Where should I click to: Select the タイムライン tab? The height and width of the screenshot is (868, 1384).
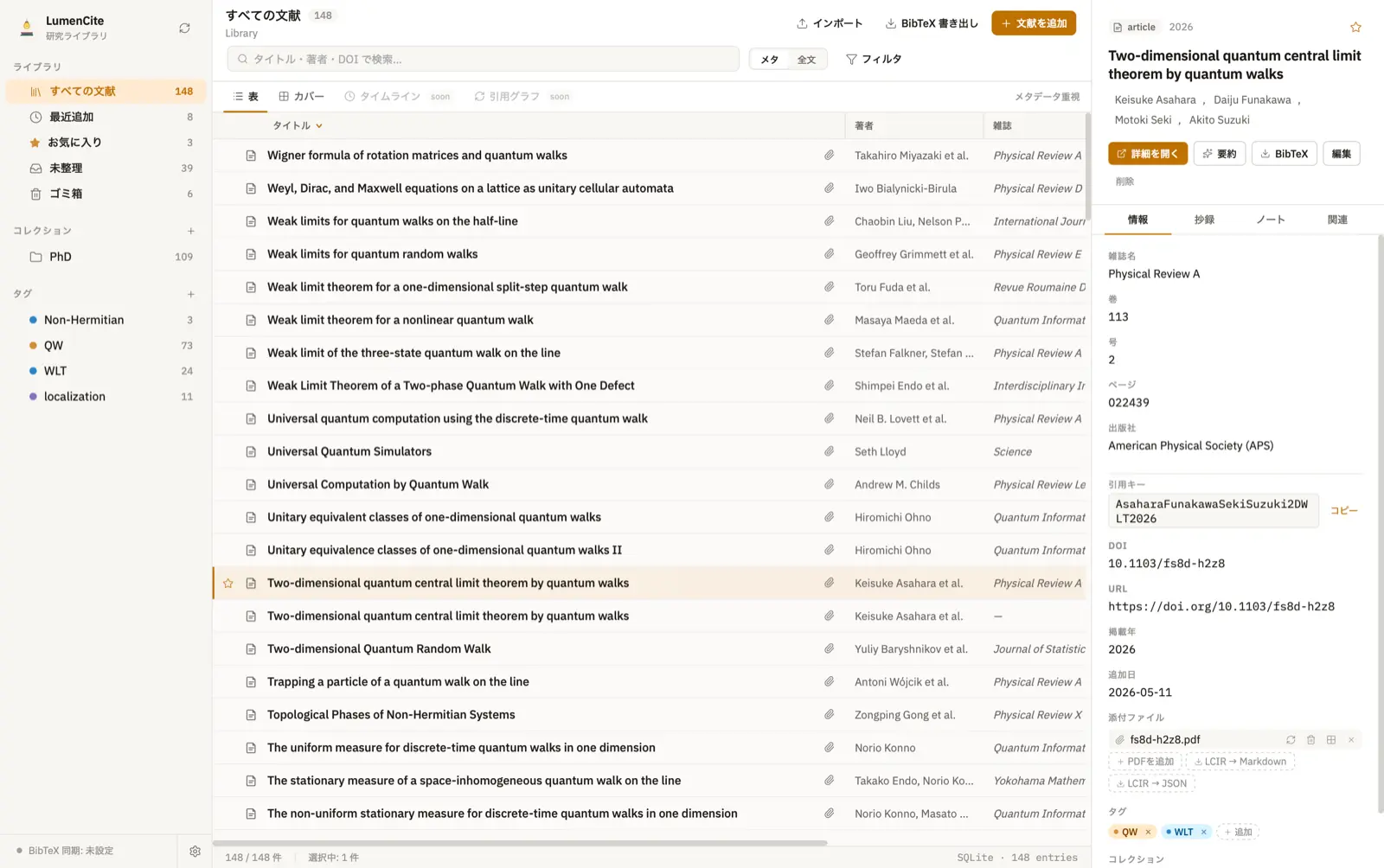[397, 97]
